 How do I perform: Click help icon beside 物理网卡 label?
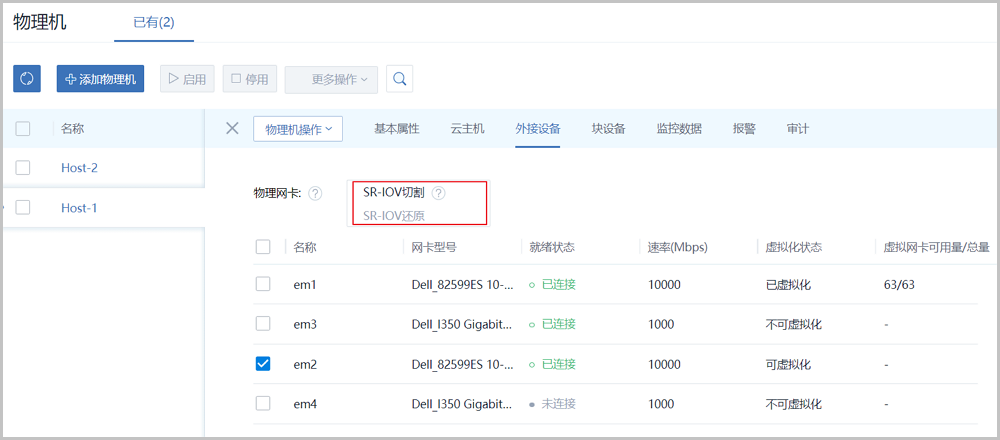[x=315, y=193]
